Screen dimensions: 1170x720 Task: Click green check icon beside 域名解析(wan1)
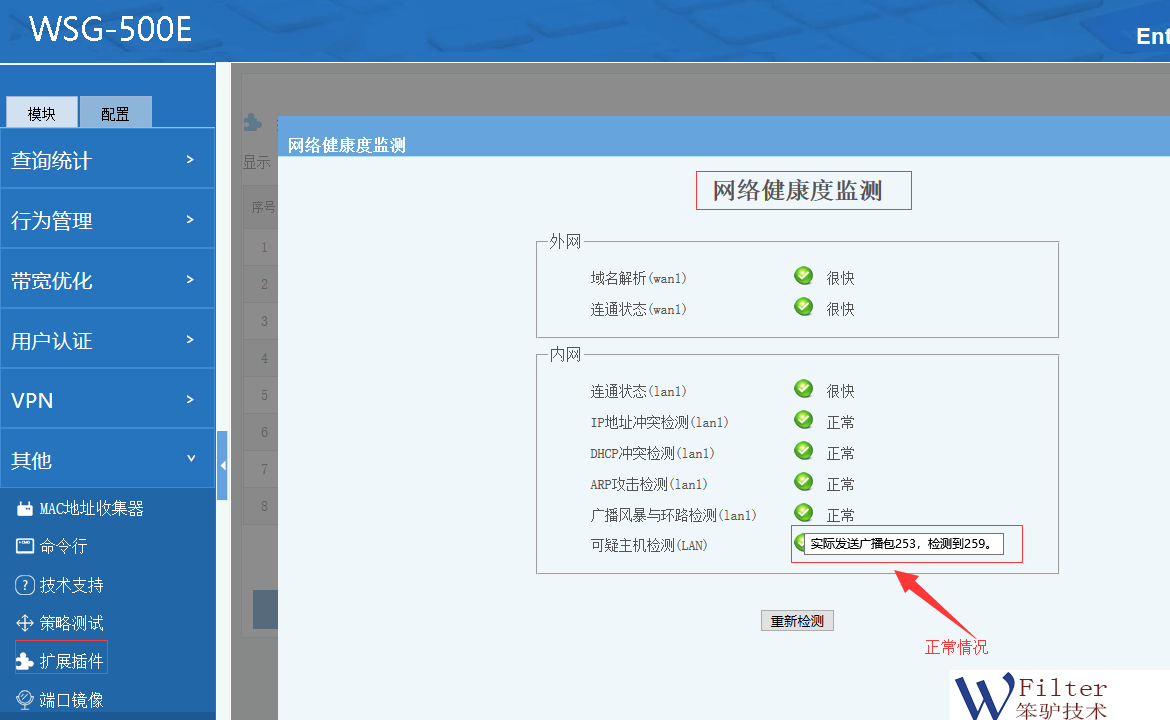(803, 276)
